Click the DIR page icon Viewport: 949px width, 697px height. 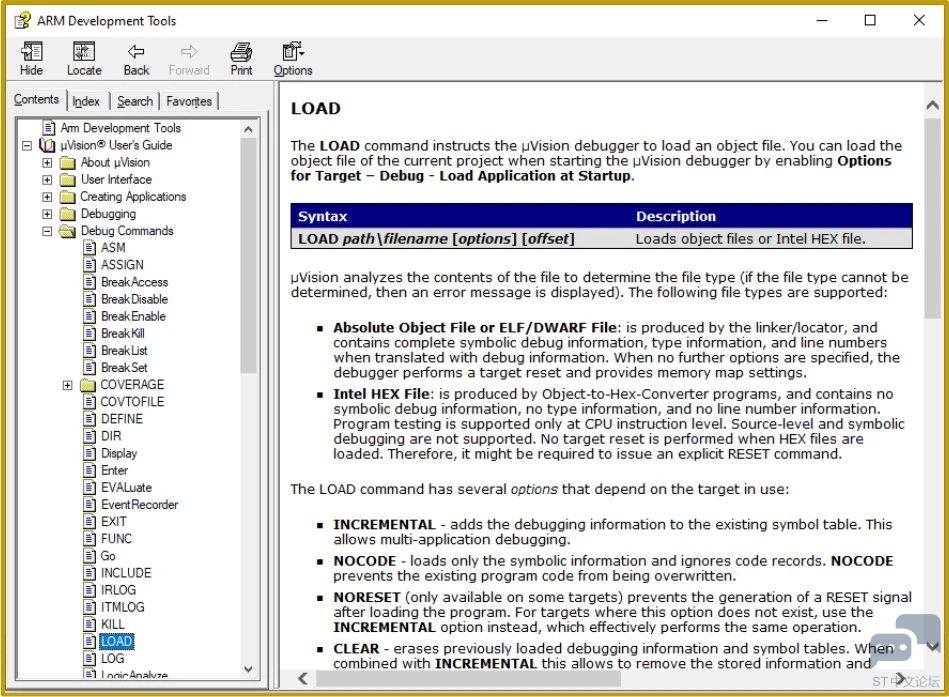[90, 436]
